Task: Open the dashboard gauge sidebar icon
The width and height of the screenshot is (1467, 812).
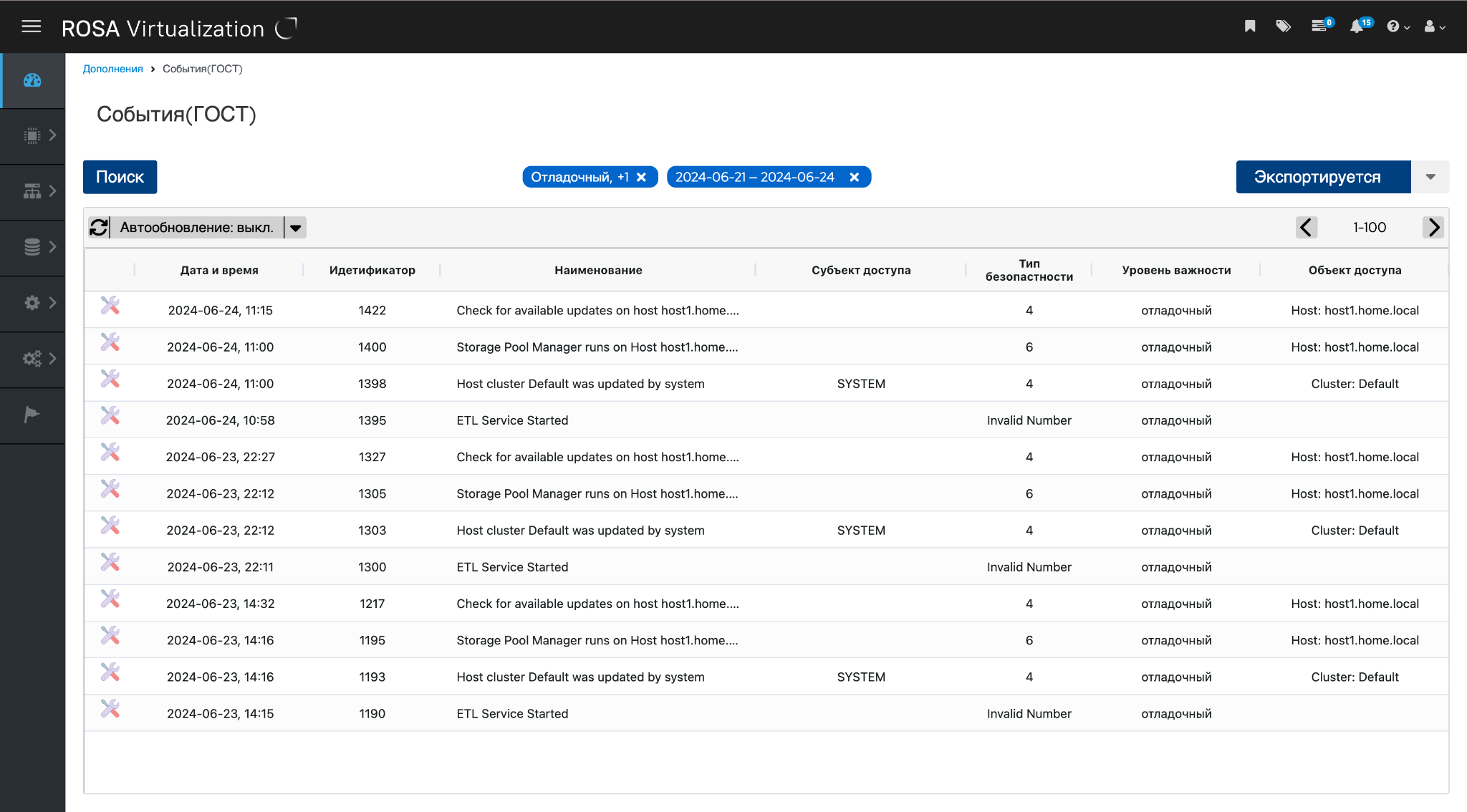Action: tap(32, 80)
